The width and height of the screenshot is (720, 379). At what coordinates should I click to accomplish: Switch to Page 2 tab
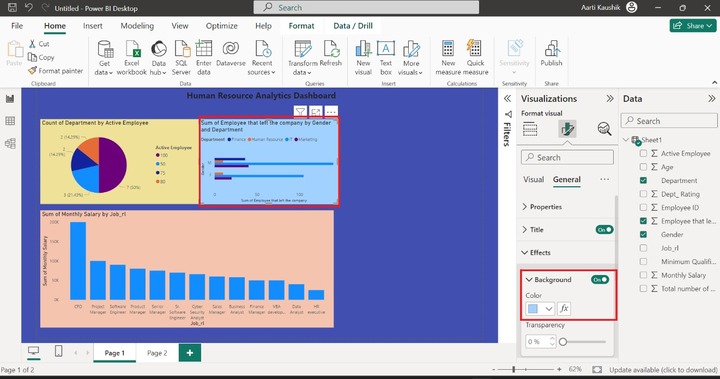click(157, 353)
